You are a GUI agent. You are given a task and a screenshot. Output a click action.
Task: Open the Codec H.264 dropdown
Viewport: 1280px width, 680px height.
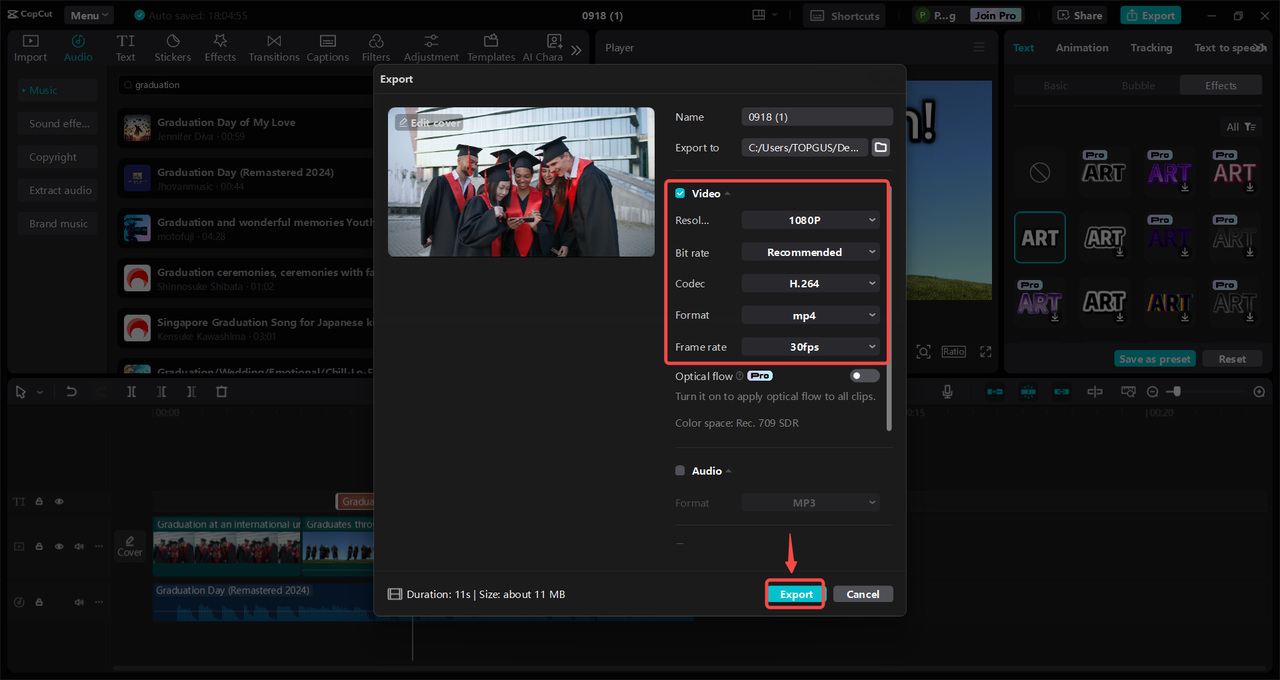coord(811,284)
